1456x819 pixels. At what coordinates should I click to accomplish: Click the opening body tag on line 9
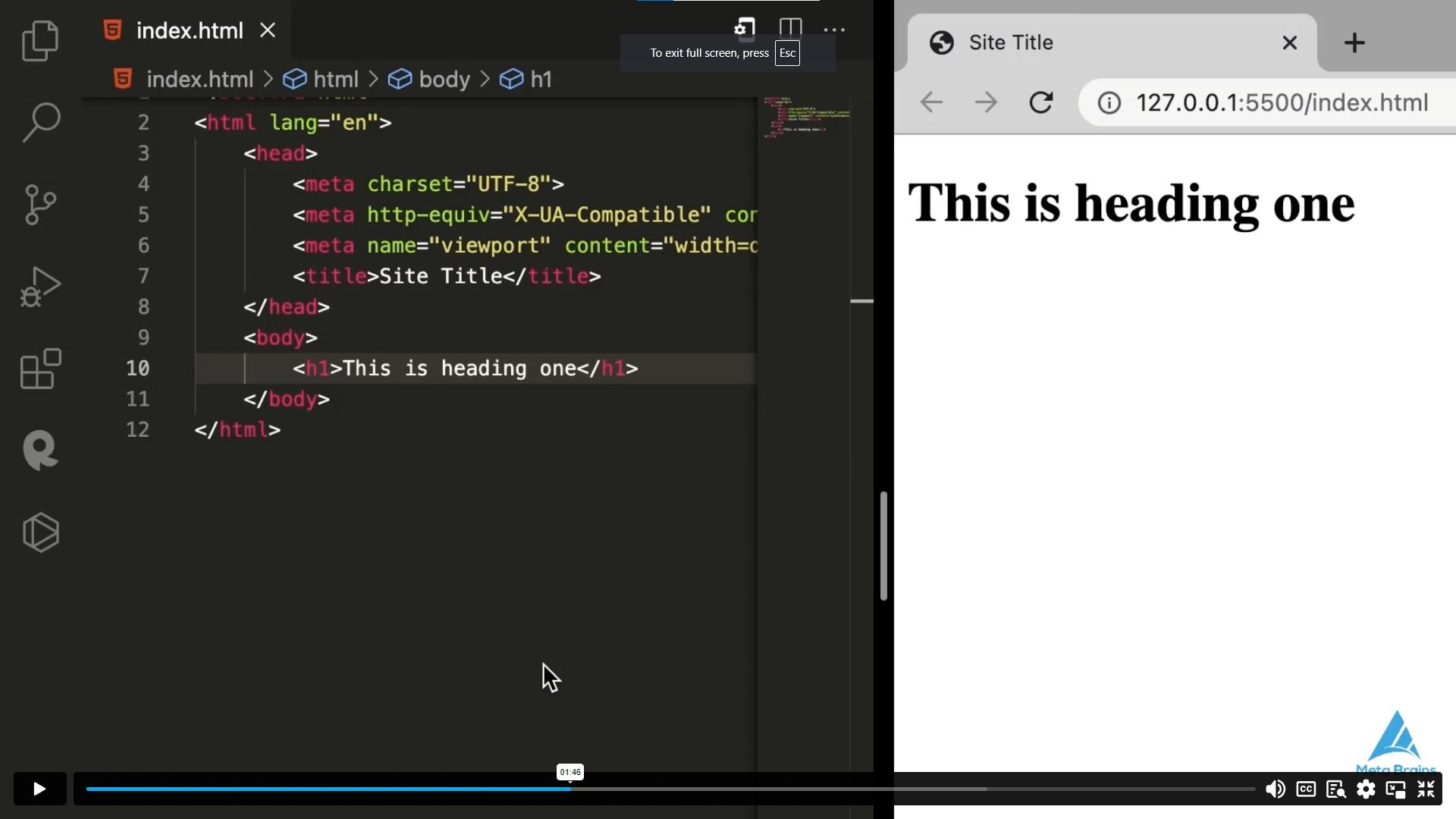[x=281, y=338]
